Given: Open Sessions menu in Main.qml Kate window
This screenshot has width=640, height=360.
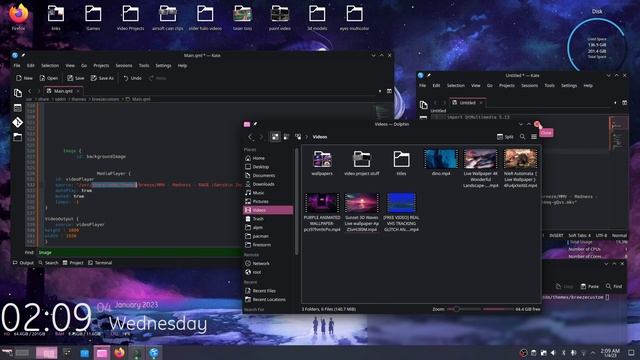Looking at the screenshot, I should (x=124, y=65).
